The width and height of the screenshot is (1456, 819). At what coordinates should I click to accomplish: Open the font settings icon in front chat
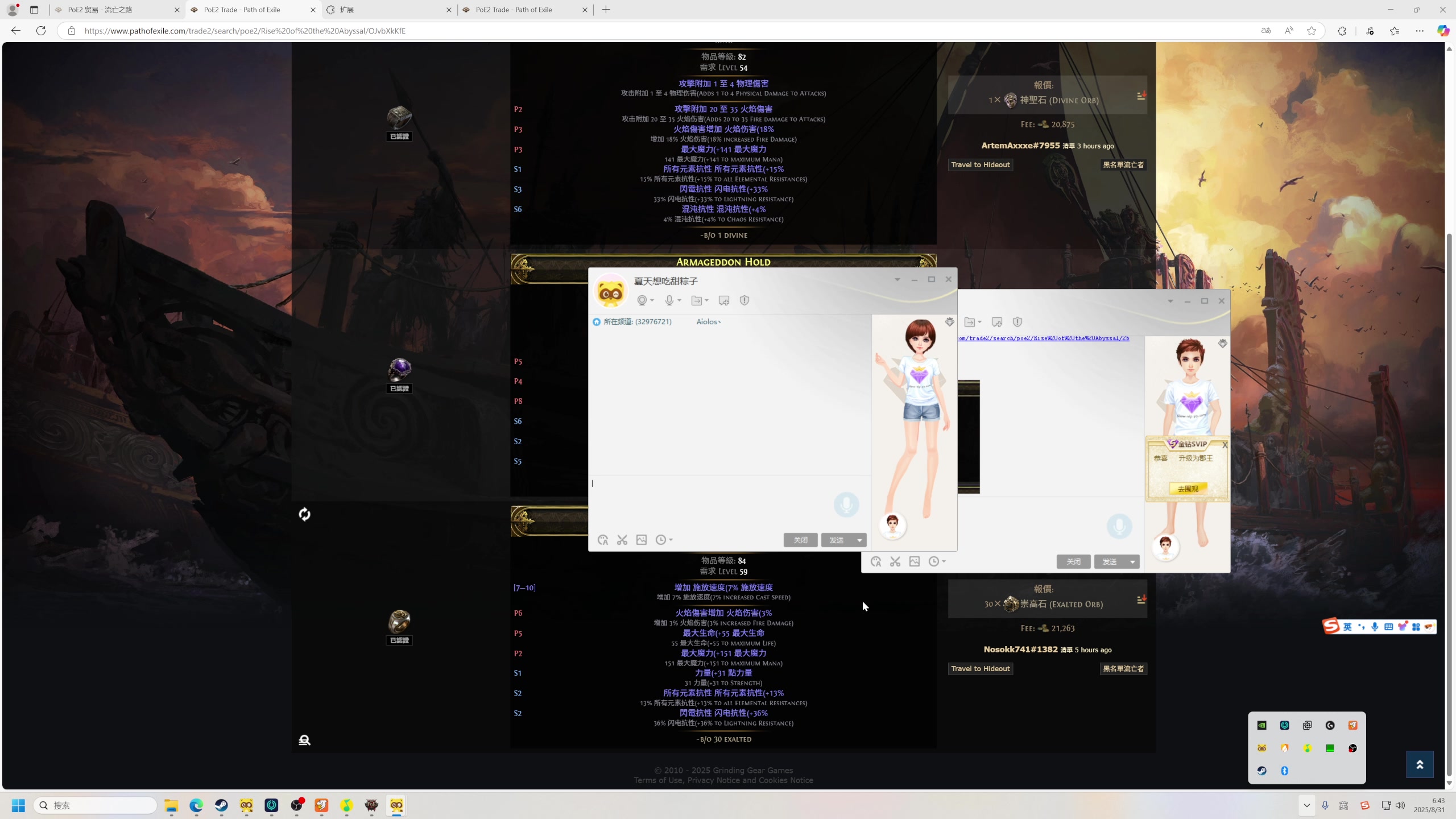pos(603,540)
